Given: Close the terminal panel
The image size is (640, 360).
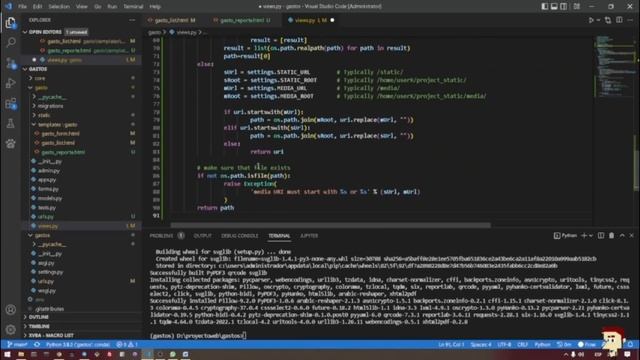Looking at the screenshot, I should (631, 236).
